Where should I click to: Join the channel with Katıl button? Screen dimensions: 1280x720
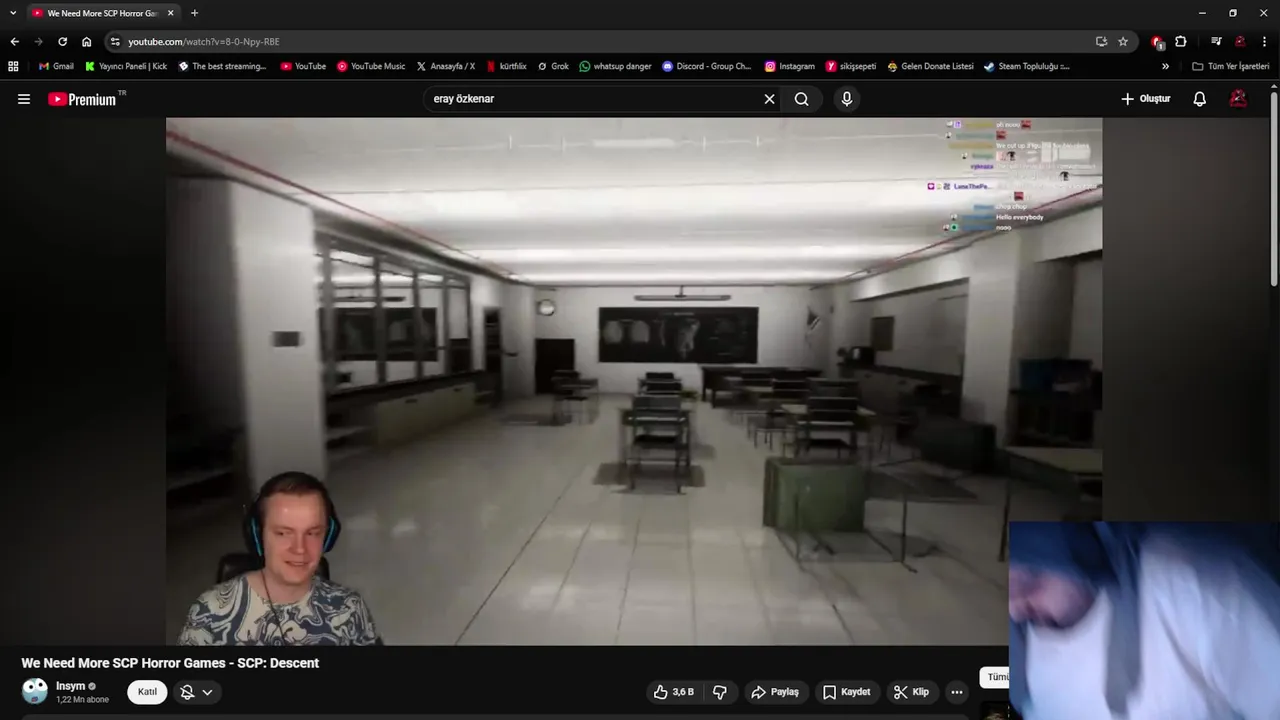(x=147, y=692)
